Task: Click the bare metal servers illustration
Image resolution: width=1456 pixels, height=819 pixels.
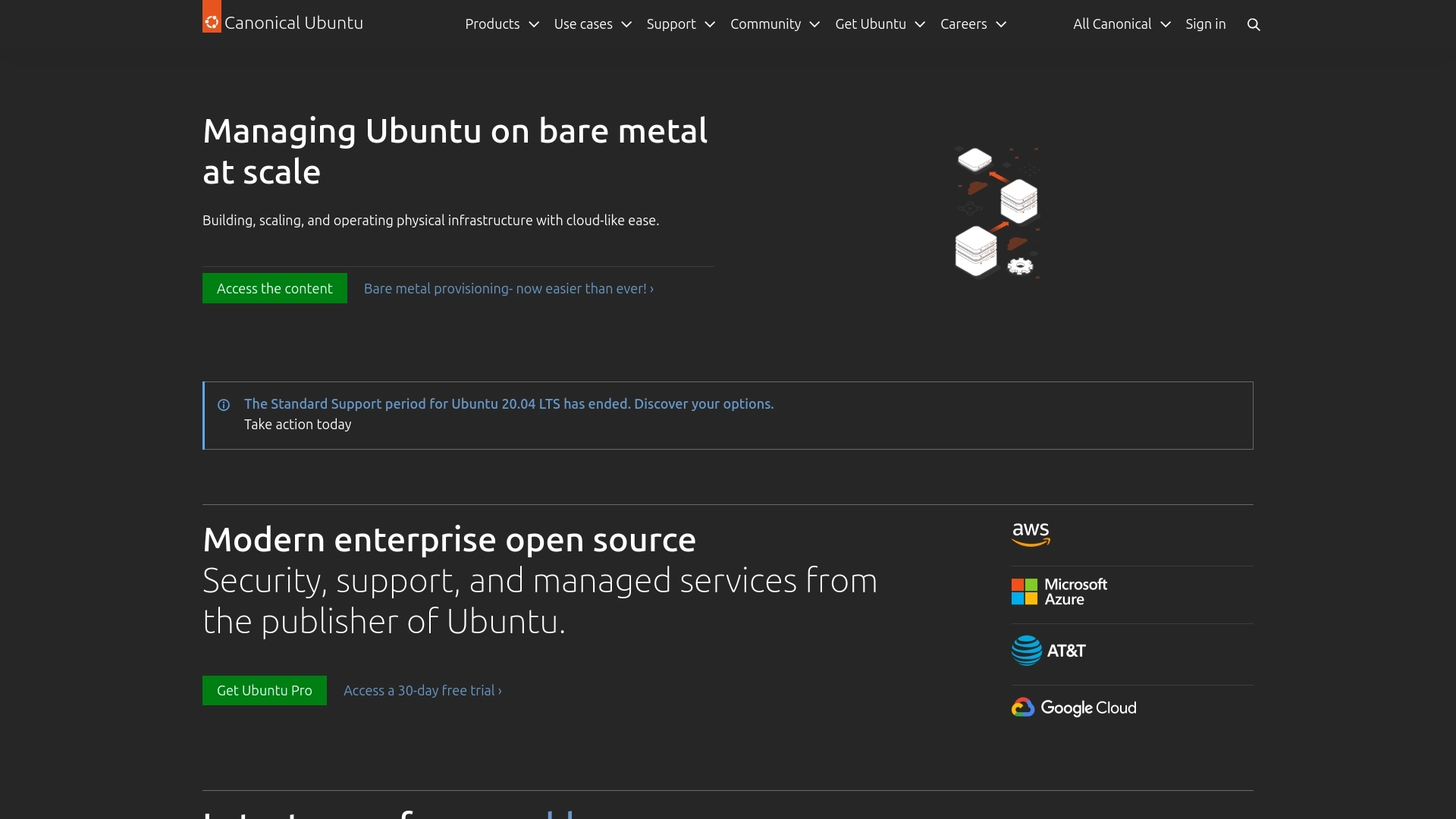Action: (x=996, y=213)
